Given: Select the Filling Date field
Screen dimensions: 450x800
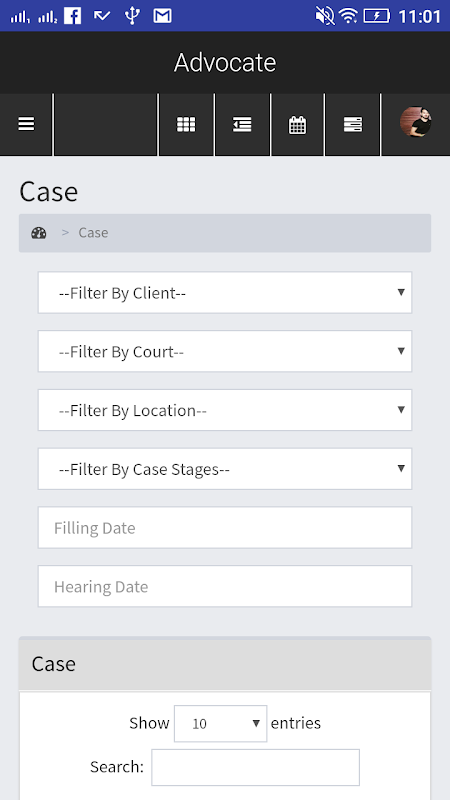Looking at the screenshot, I should click(225, 528).
